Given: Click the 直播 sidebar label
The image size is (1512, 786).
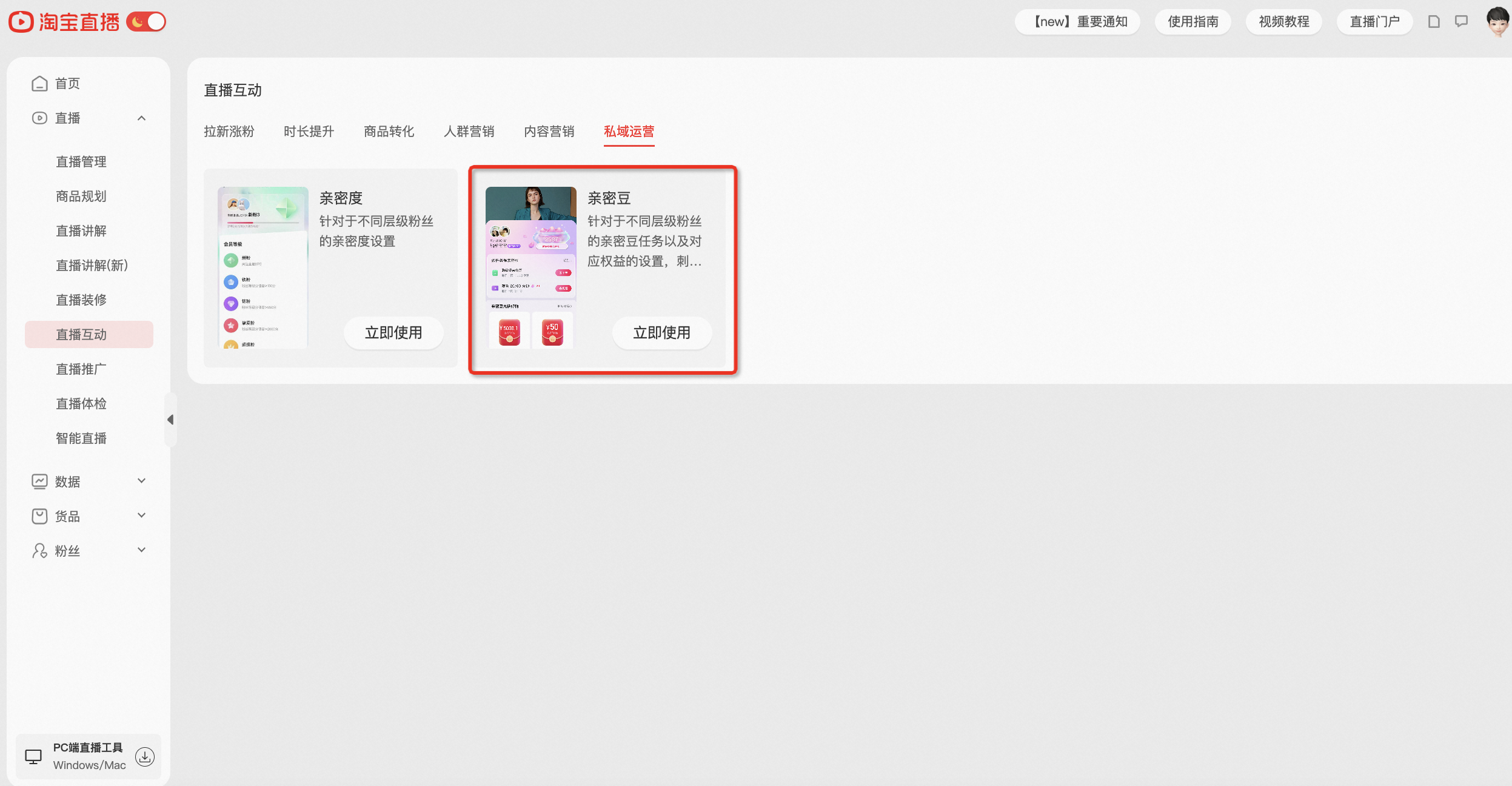Looking at the screenshot, I should 67,118.
